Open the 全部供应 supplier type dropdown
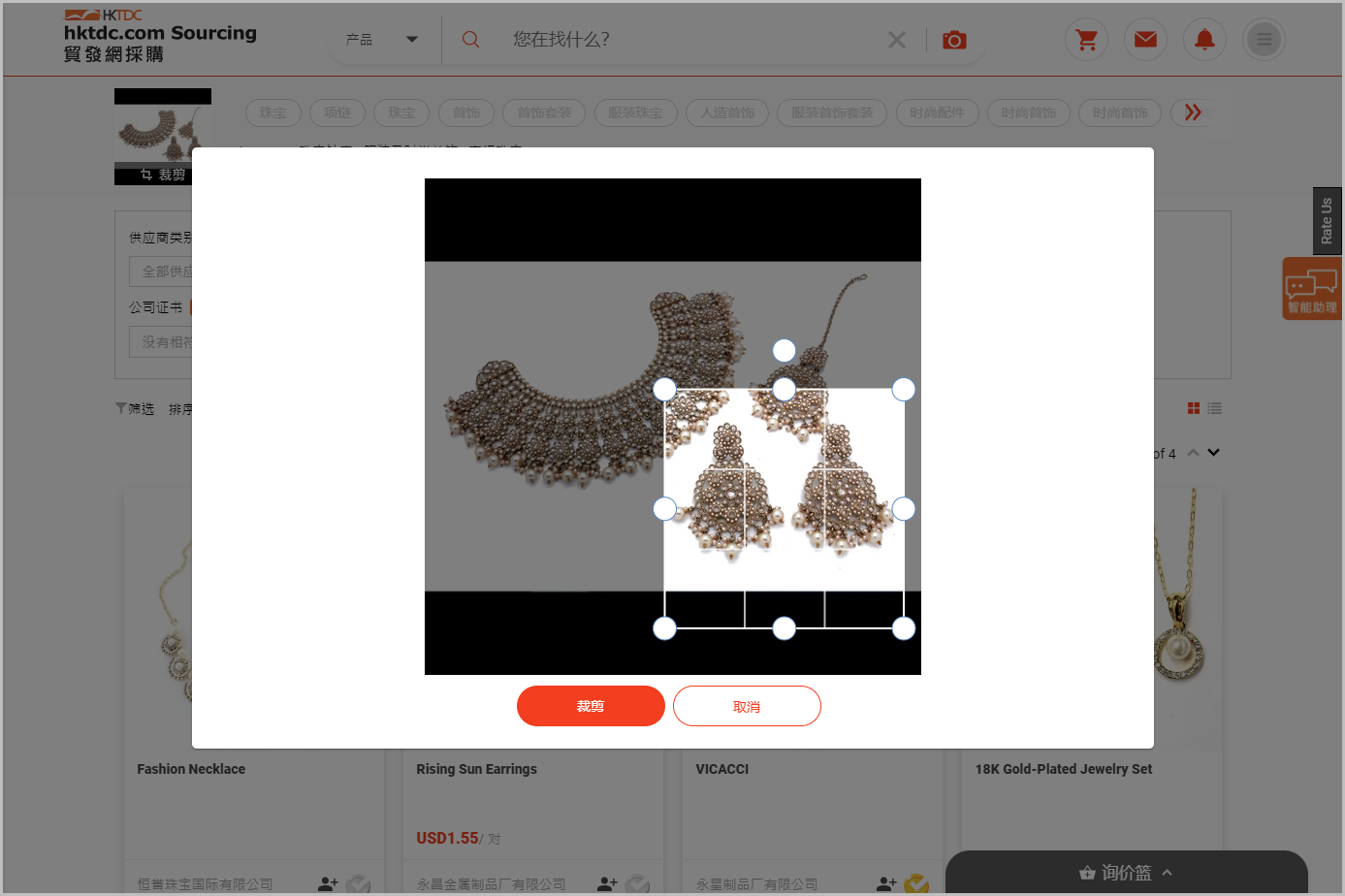The image size is (1345, 896). click(161, 272)
